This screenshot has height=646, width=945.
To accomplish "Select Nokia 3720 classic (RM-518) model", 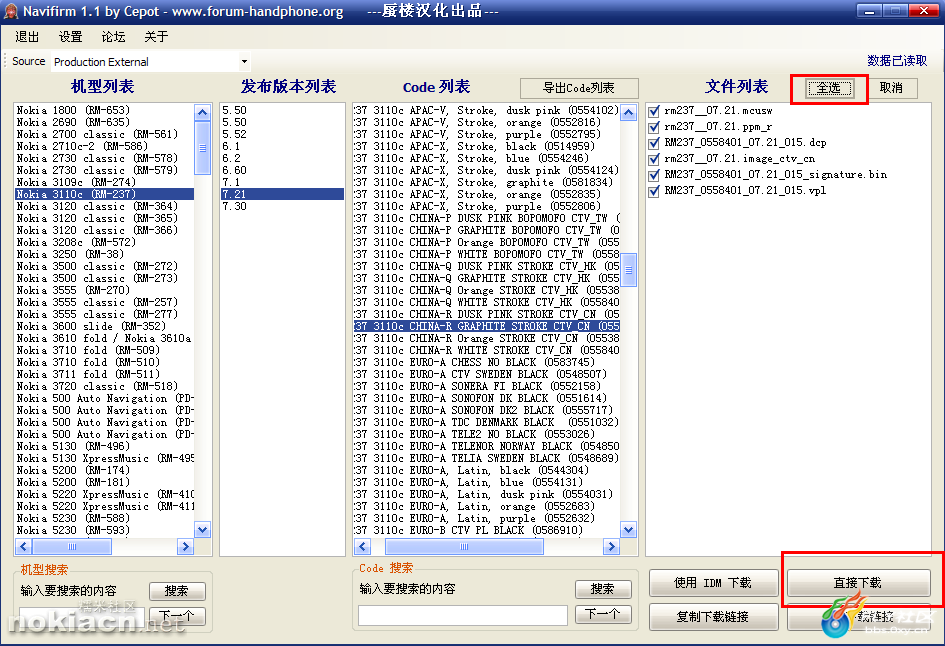I will tap(104, 386).
